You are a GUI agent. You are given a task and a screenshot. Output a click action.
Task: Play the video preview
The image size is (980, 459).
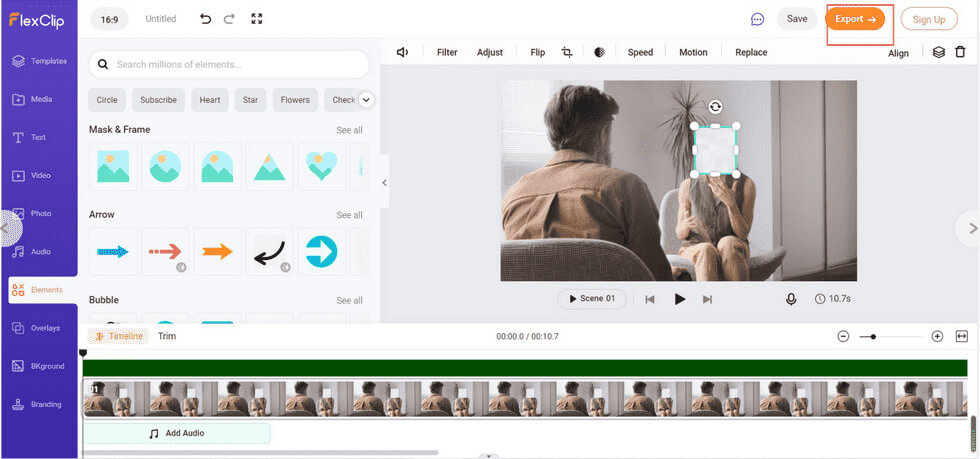pos(680,300)
